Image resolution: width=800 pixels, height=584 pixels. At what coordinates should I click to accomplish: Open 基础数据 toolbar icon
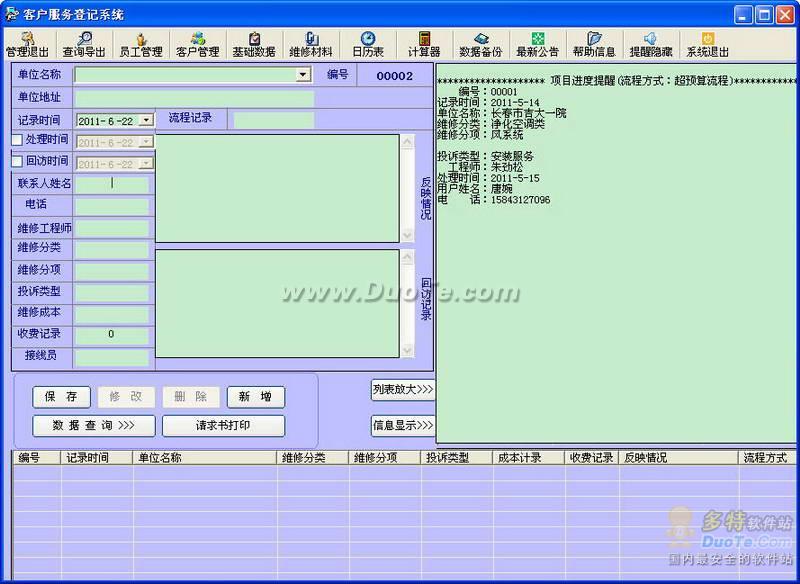coord(254,45)
